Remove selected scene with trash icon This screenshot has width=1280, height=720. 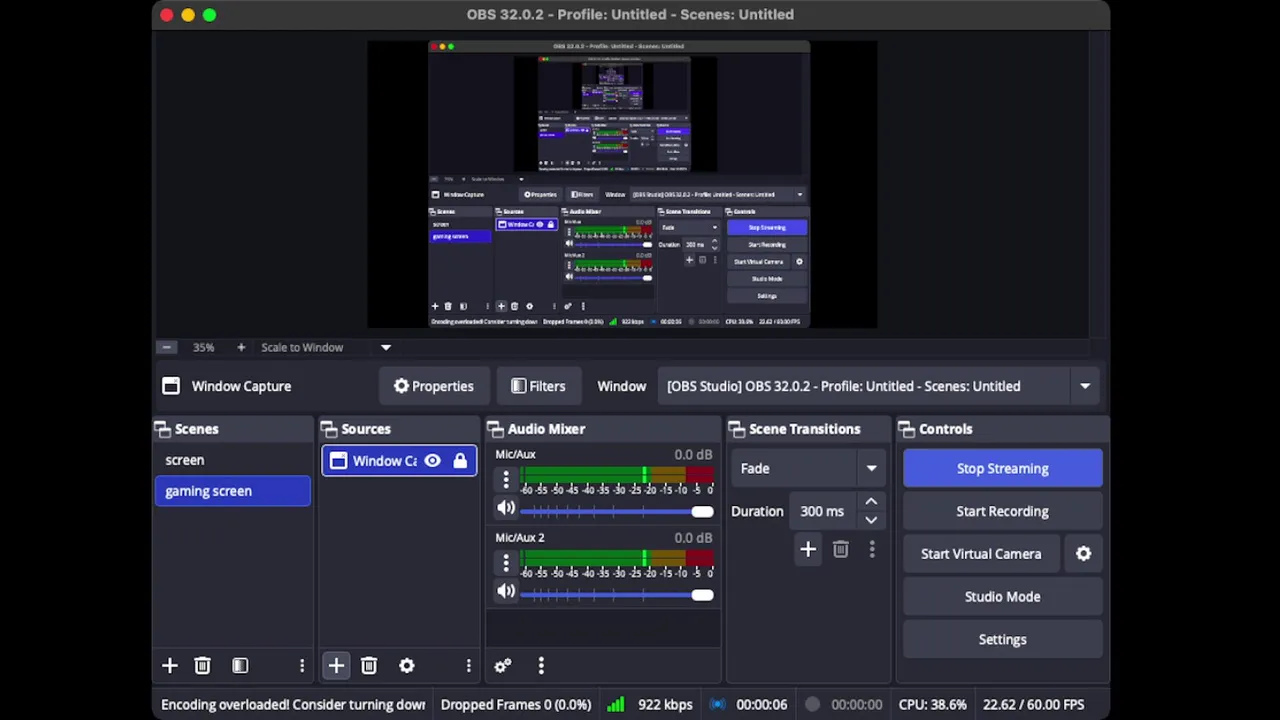(202, 666)
